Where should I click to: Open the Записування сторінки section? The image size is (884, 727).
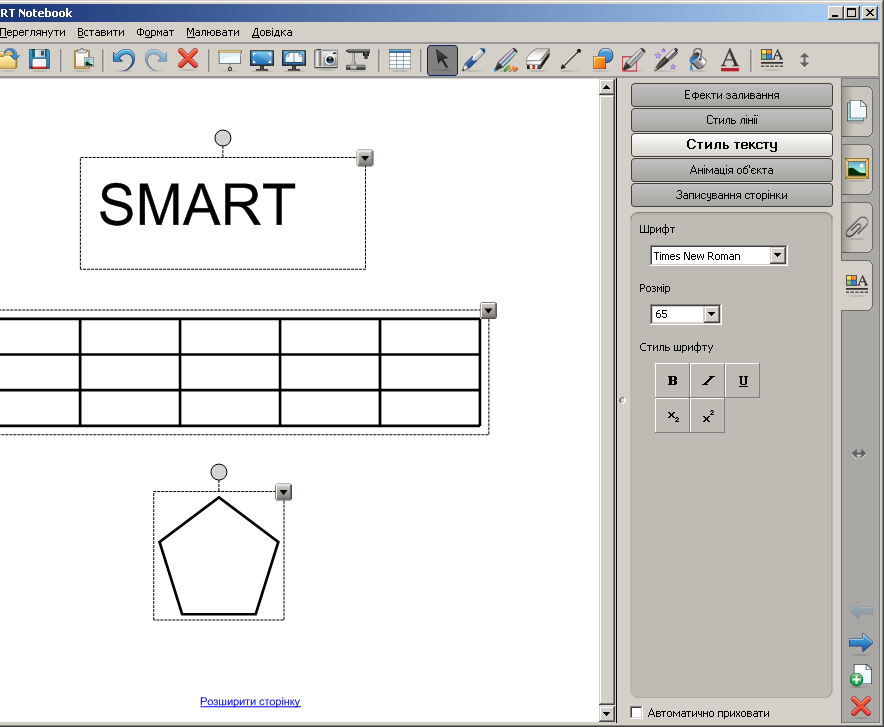(x=732, y=195)
